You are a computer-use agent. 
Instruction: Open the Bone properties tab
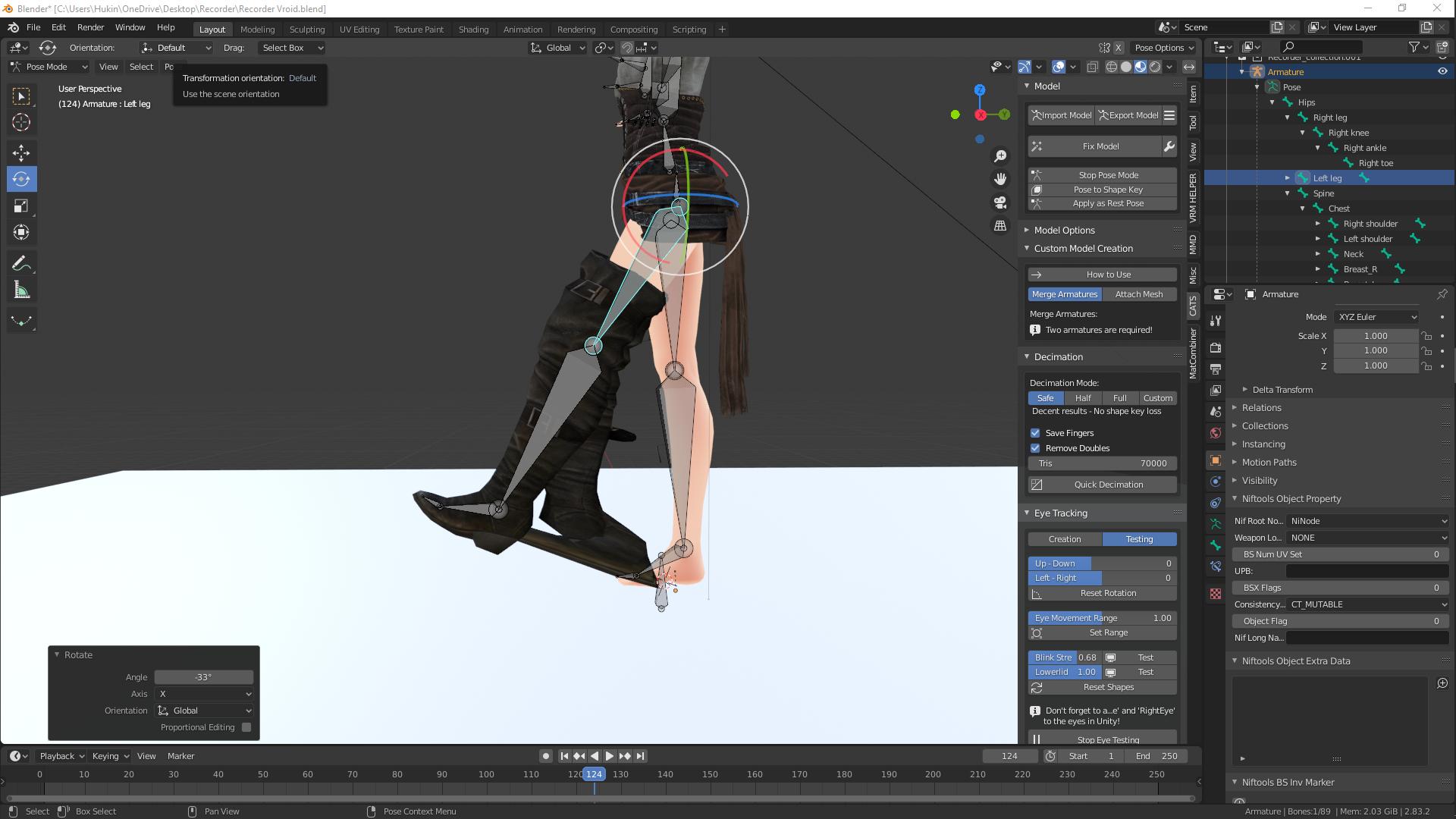[1216, 545]
